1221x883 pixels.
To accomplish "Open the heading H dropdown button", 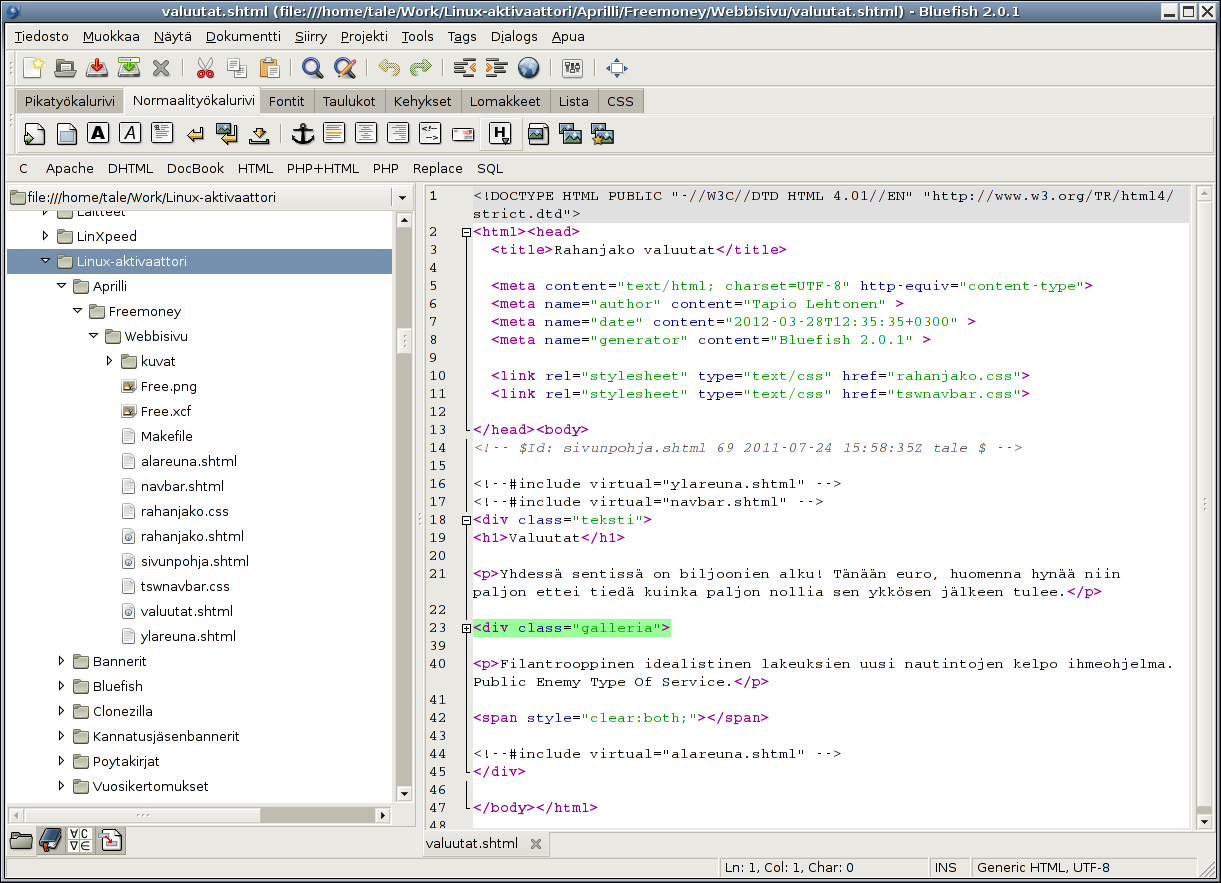I will [500, 133].
